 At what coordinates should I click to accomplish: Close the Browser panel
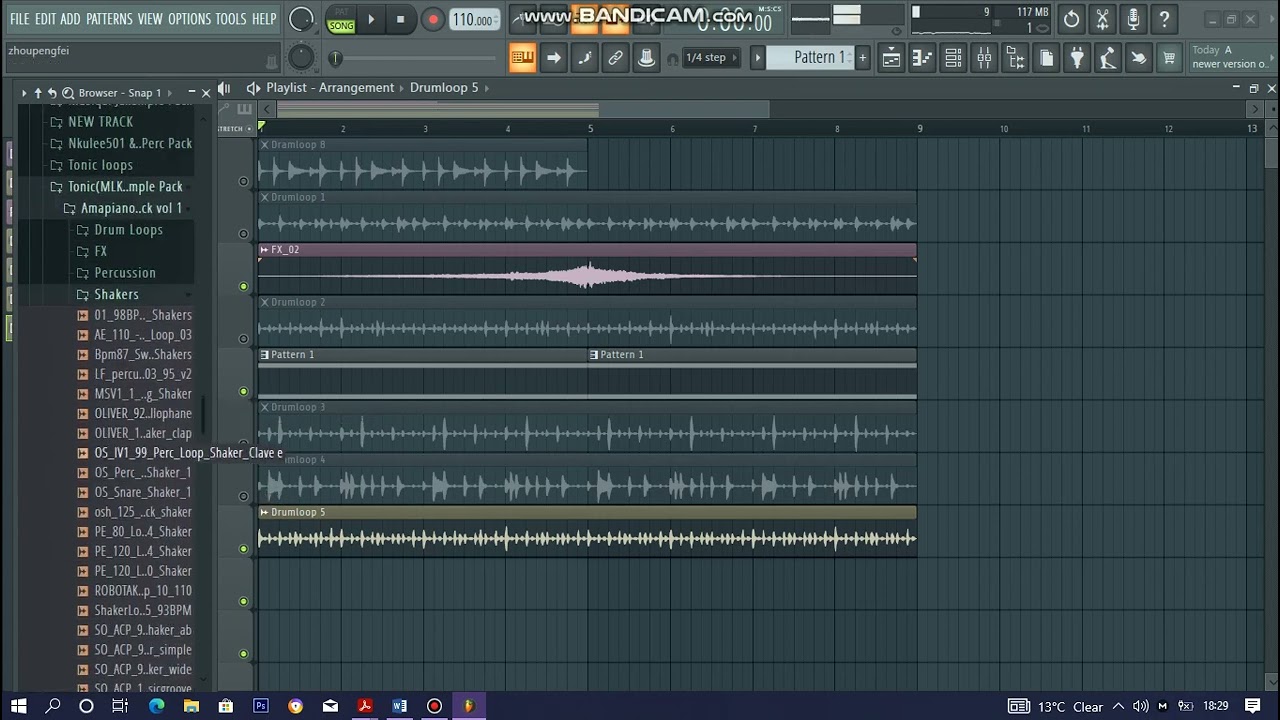(206, 92)
